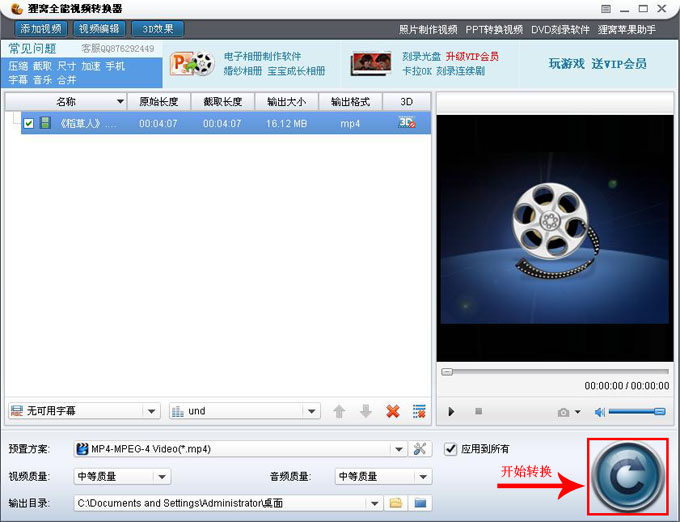The height and width of the screenshot is (522, 680).
Task: Open the 刻录光盘 link
Action: coord(422,56)
